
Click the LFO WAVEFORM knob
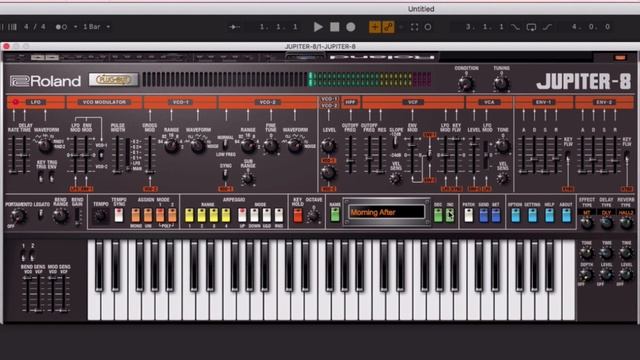tap(45, 145)
